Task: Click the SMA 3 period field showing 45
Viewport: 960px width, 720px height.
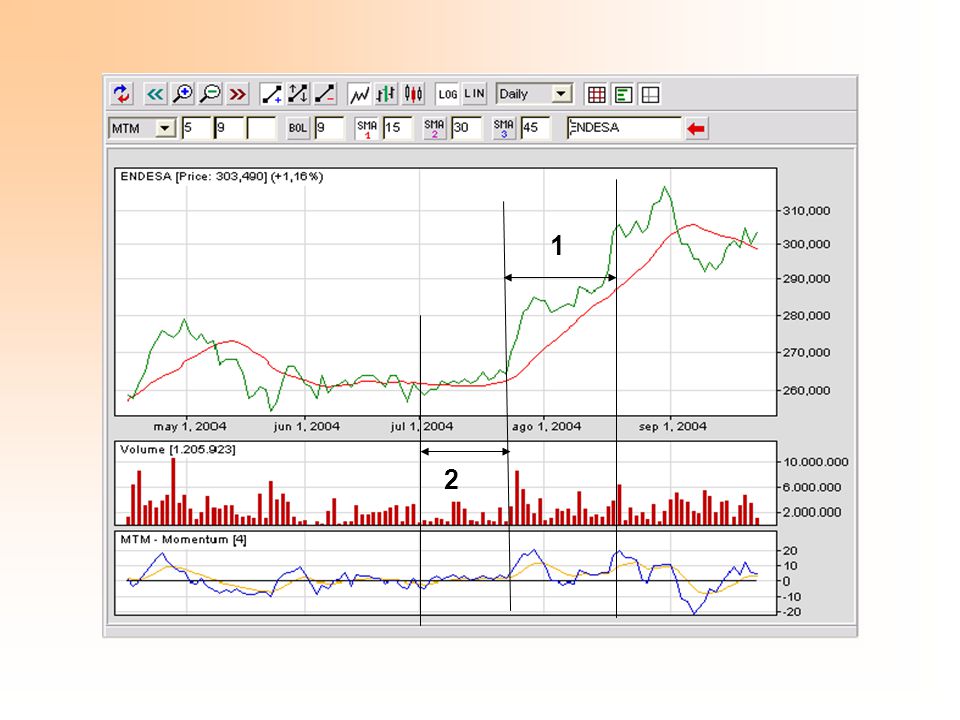Action: pyautogui.click(x=536, y=128)
